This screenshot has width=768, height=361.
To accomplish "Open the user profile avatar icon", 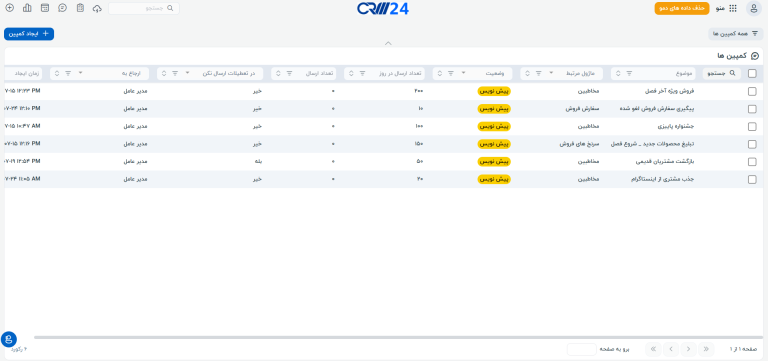I will (753, 8).
